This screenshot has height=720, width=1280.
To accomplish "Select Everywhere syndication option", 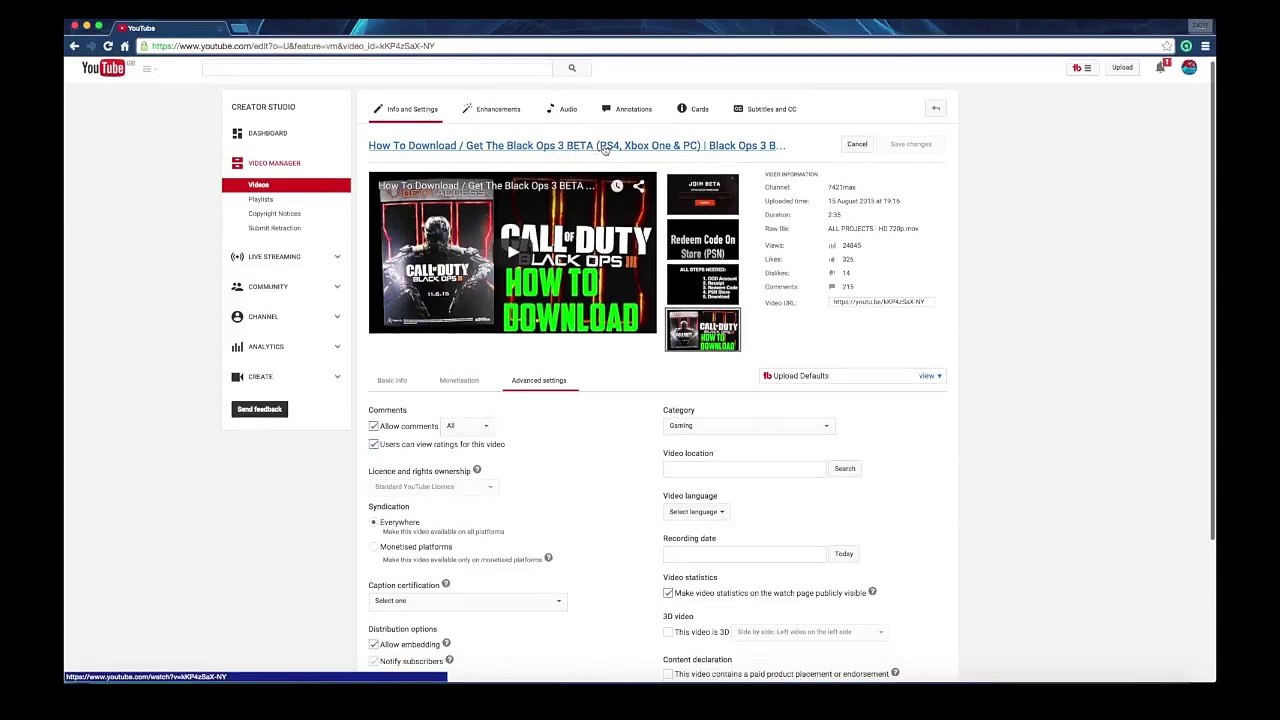I will click(x=374, y=522).
